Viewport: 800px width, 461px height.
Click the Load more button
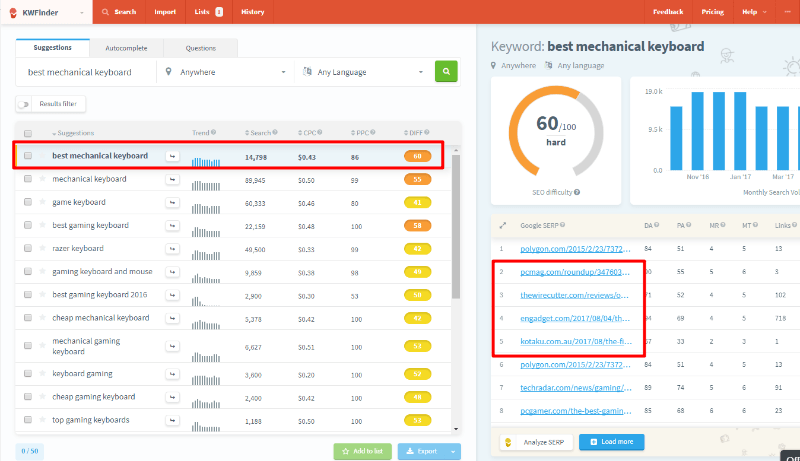[612, 442]
